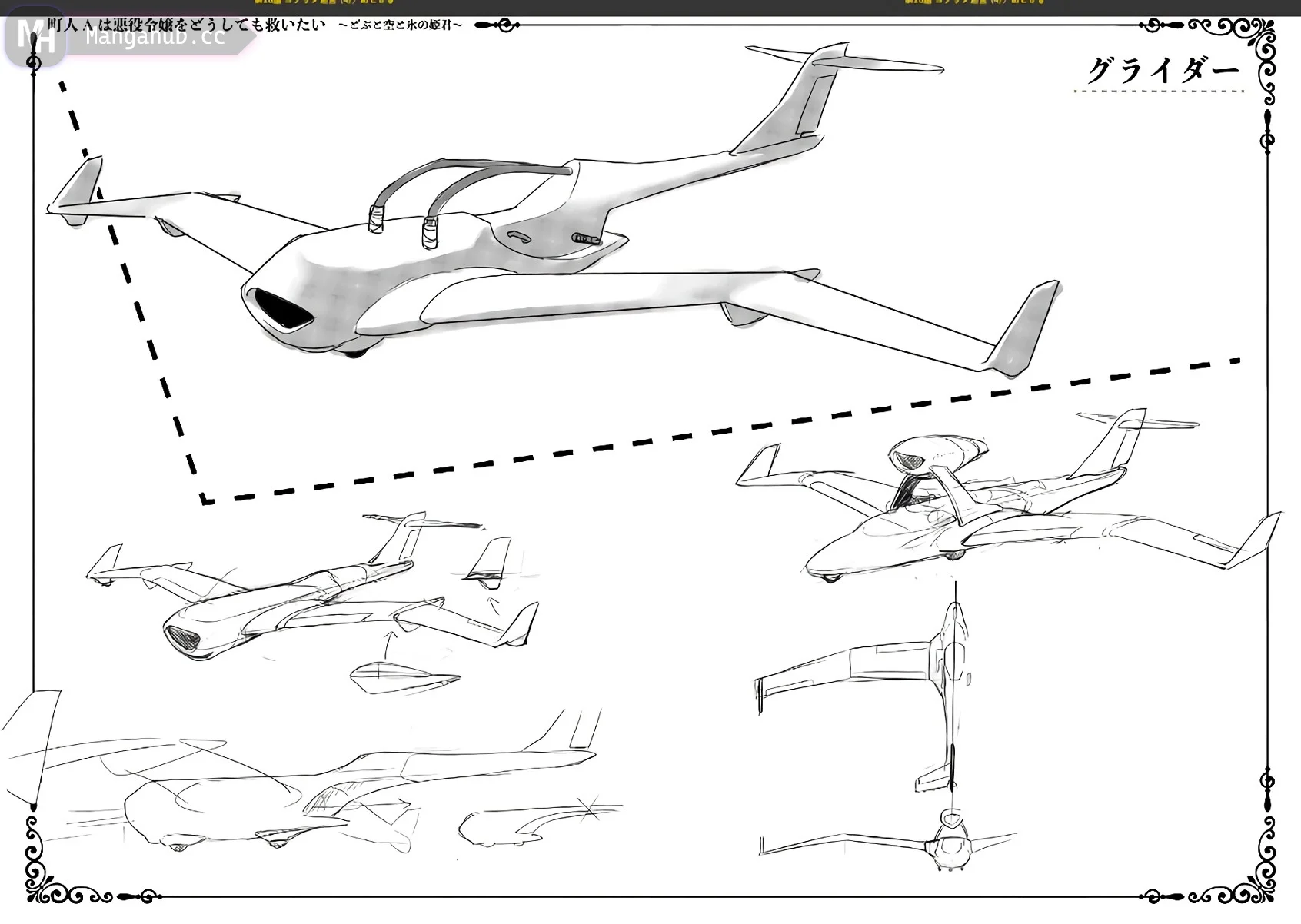The image size is (1301, 924).
Task: Click the dark air intake on large glider
Action: [281, 309]
